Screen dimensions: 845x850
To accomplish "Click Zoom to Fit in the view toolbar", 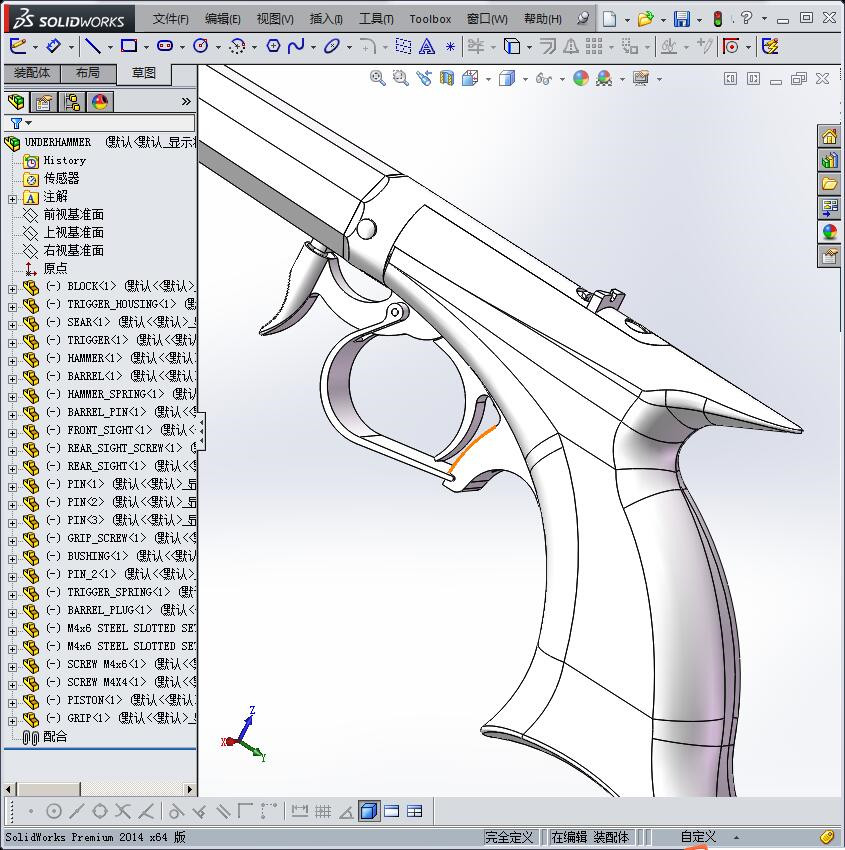I will point(377,79).
